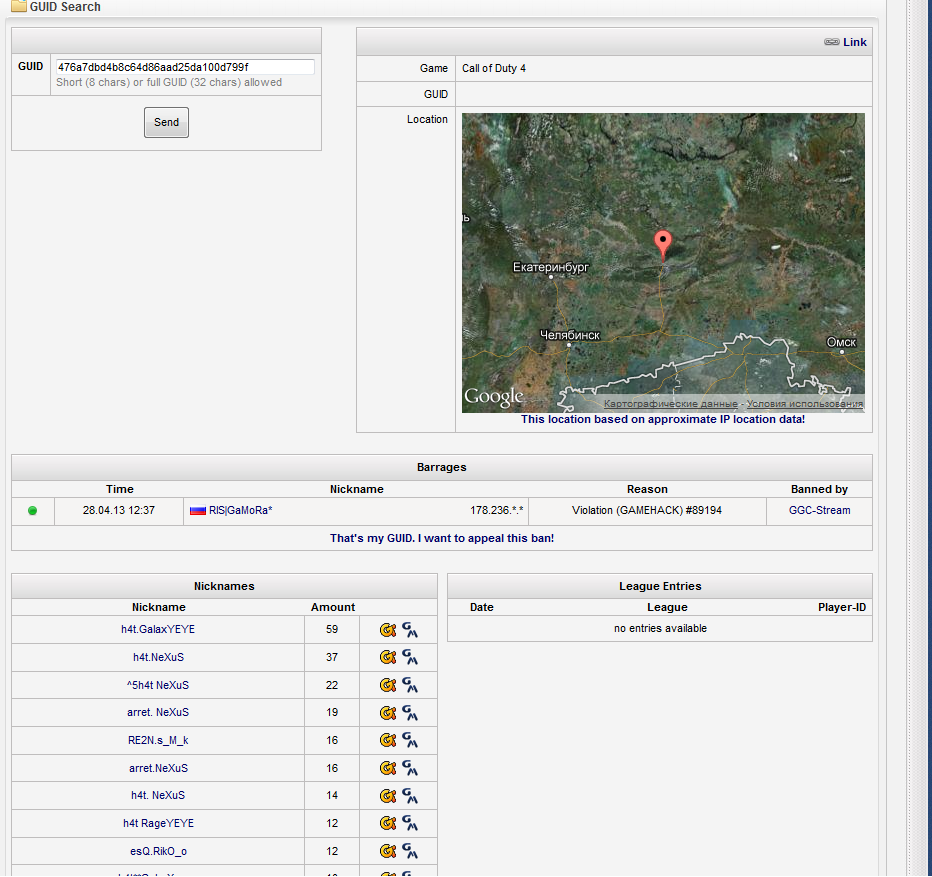Click the RIS|GaMoRa* nickname link
The height and width of the screenshot is (877, 932).
coord(241,511)
